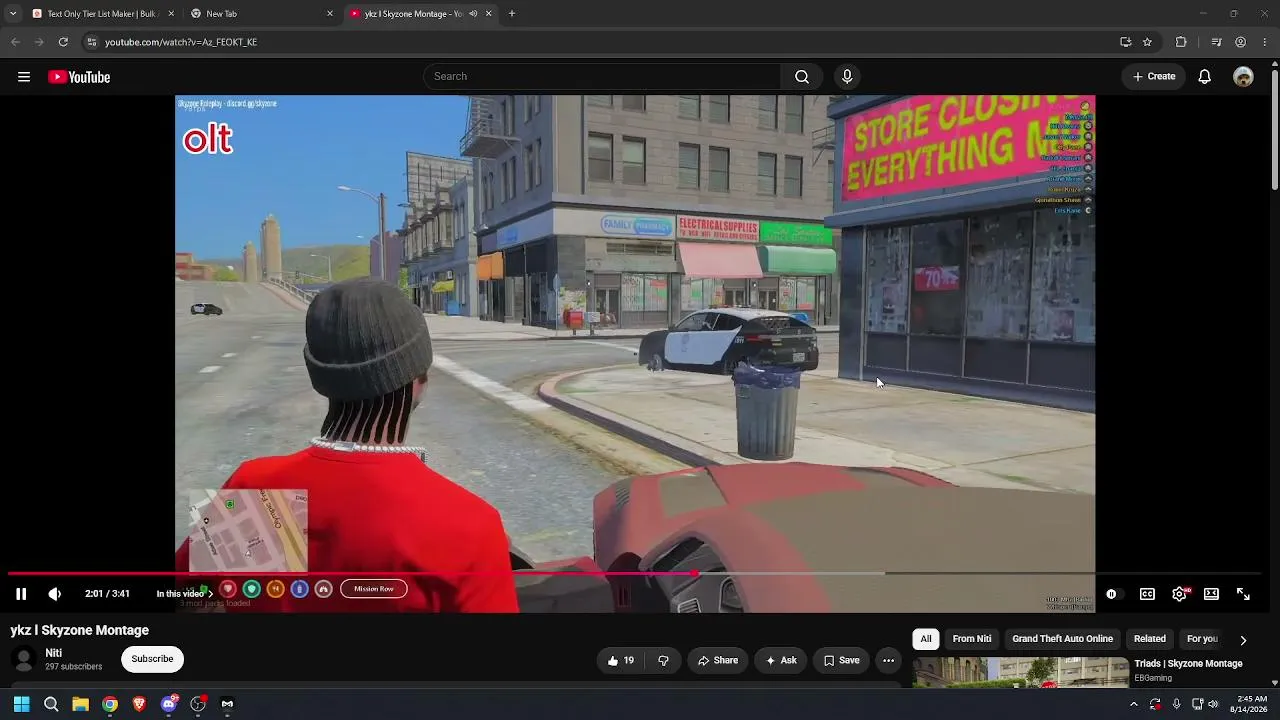Open the 'Triads | Skyzone Montage' title
Image resolution: width=1280 pixels, height=720 pixels.
pyautogui.click(x=1188, y=664)
